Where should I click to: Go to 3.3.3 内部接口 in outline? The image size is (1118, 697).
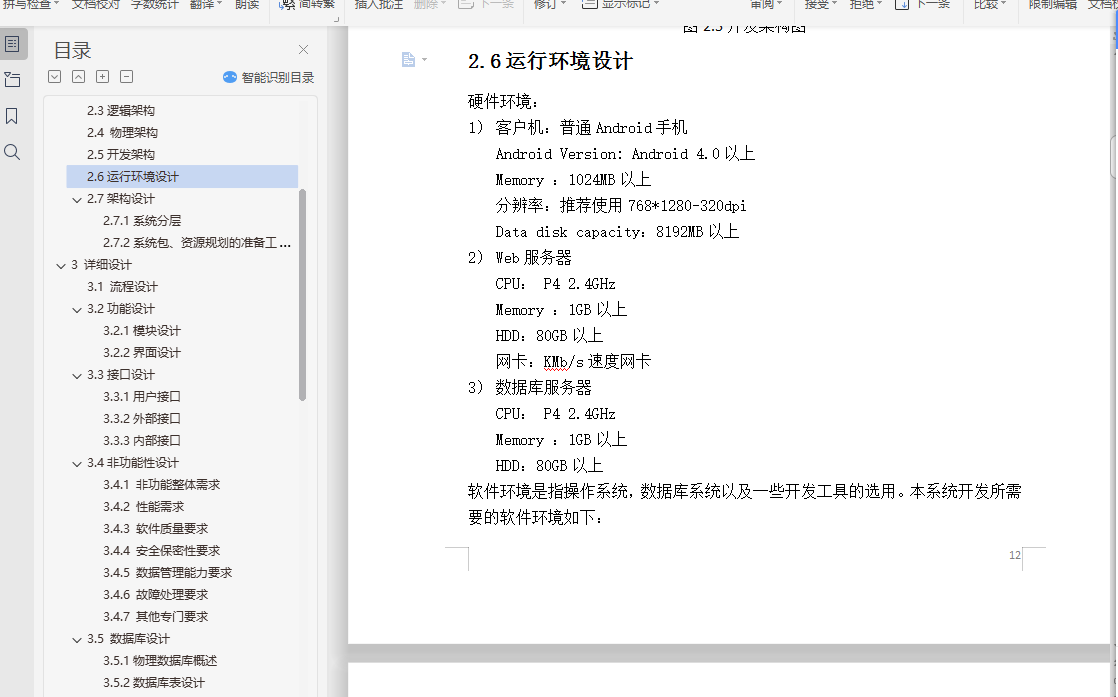coord(142,440)
